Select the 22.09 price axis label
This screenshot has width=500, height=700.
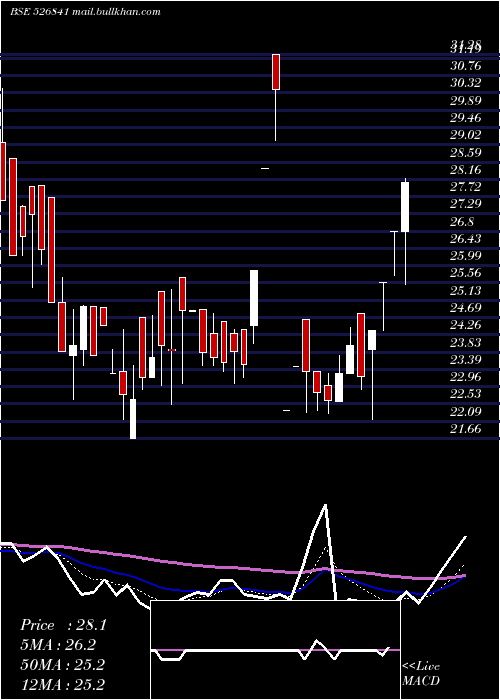[466, 411]
